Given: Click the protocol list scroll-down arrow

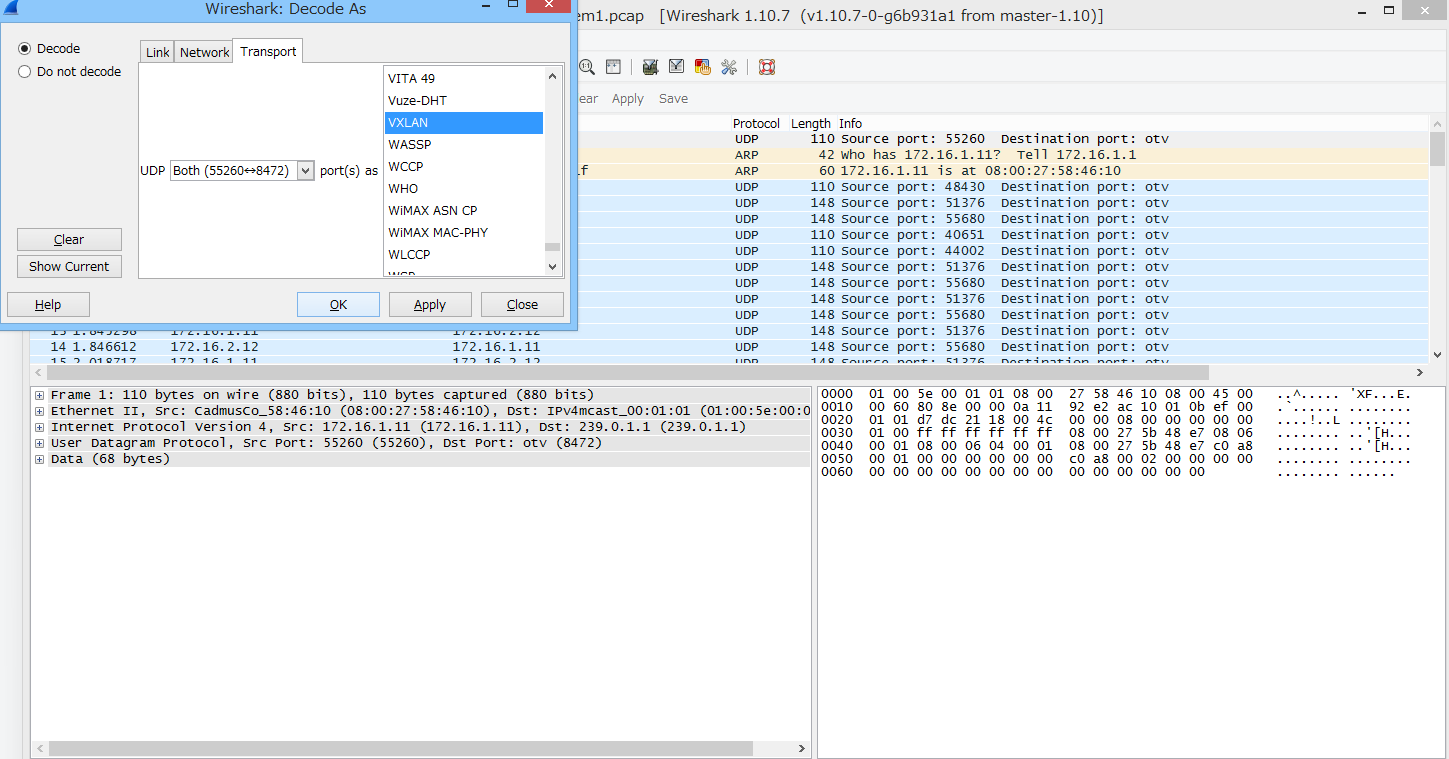Looking at the screenshot, I should tap(551, 266).
